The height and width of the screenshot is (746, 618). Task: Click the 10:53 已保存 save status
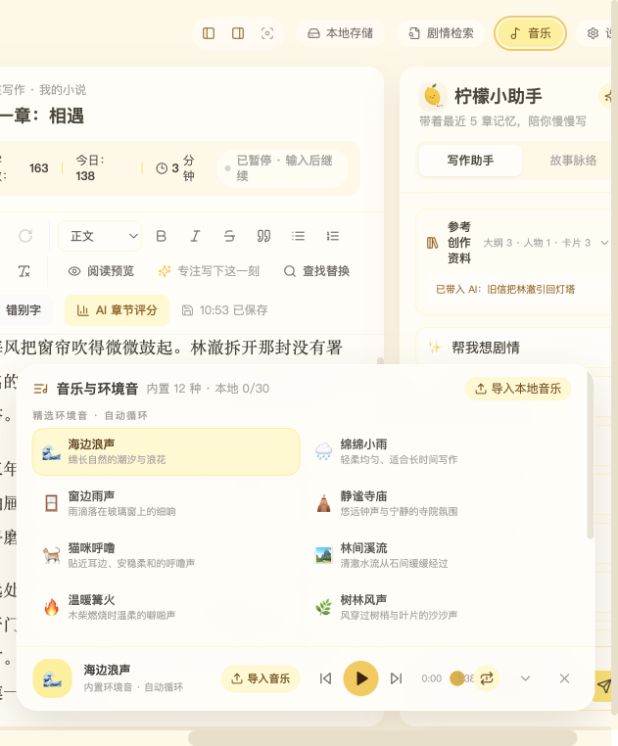pos(225,310)
